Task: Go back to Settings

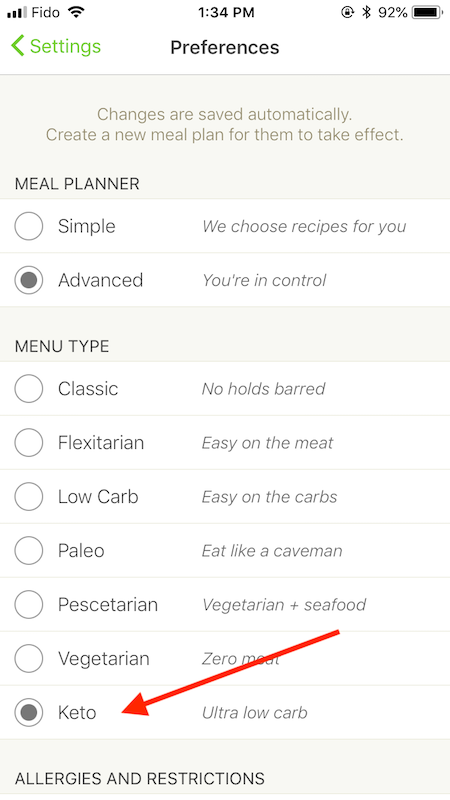Action: [x=56, y=46]
